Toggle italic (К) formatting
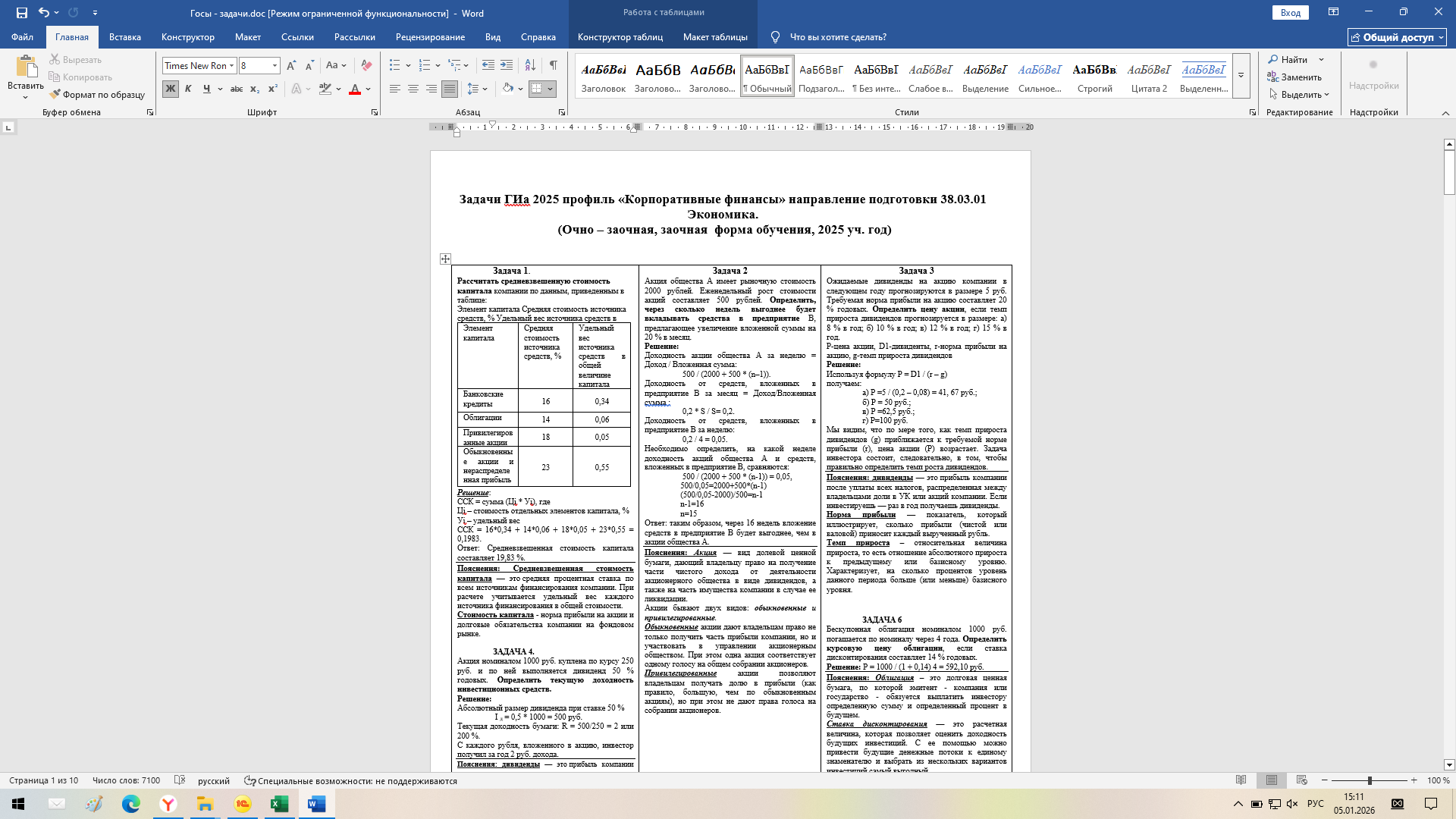This screenshot has height=819, width=1456. [188, 89]
